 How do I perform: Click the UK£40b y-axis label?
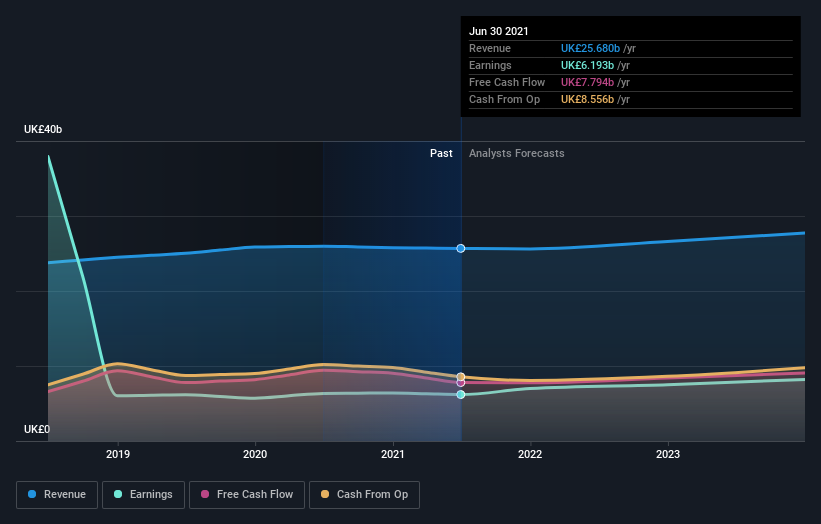(x=43, y=129)
